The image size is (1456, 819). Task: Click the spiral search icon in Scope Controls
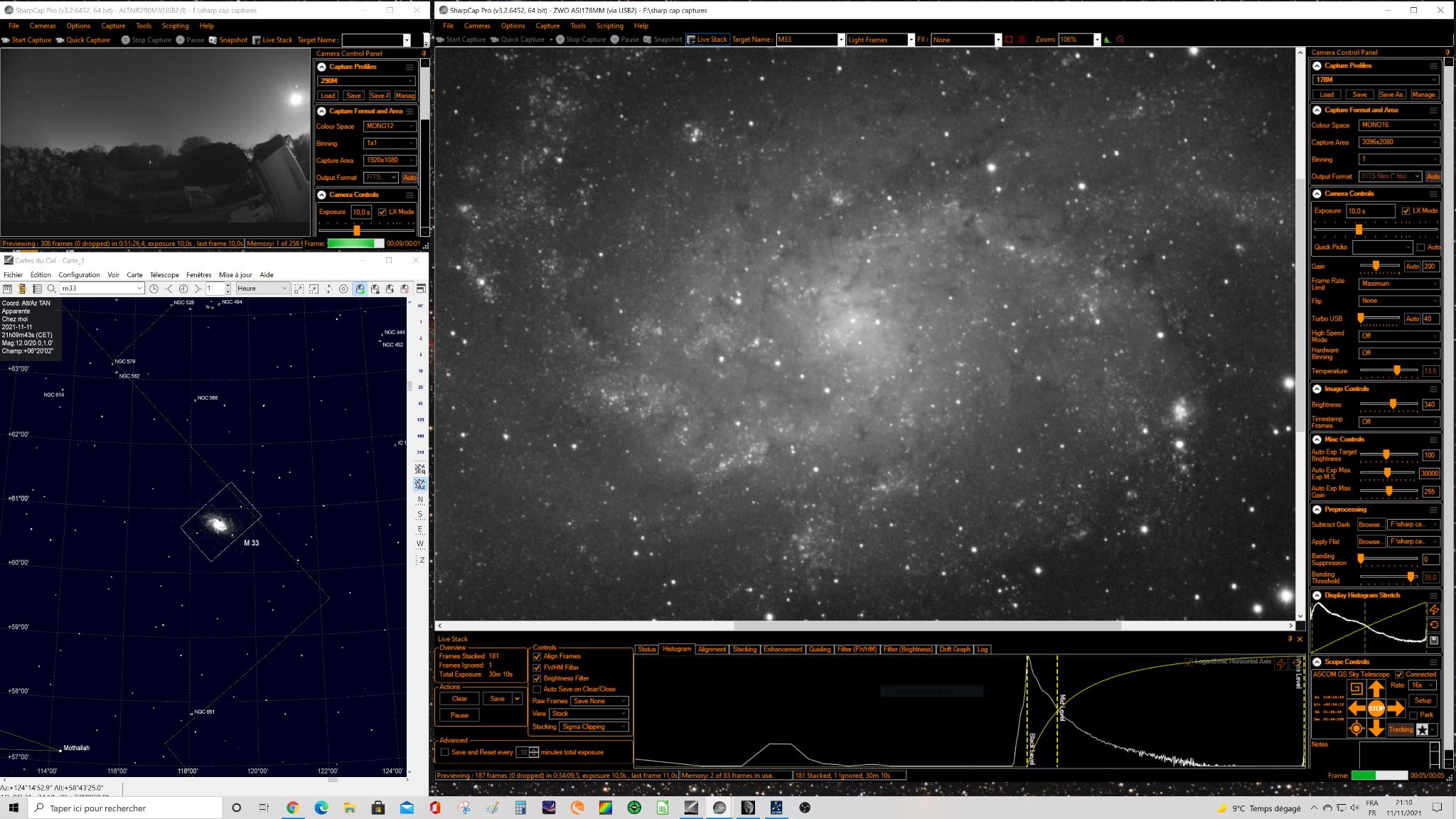(1356, 688)
